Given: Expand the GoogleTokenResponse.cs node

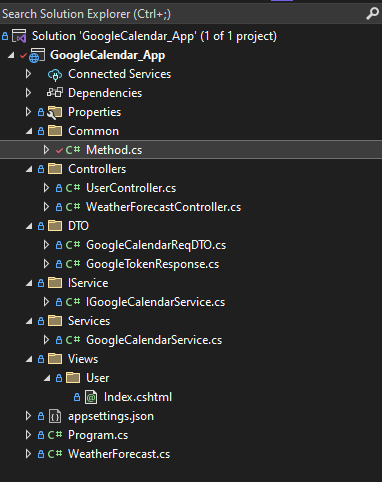Looking at the screenshot, I should coord(47,264).
